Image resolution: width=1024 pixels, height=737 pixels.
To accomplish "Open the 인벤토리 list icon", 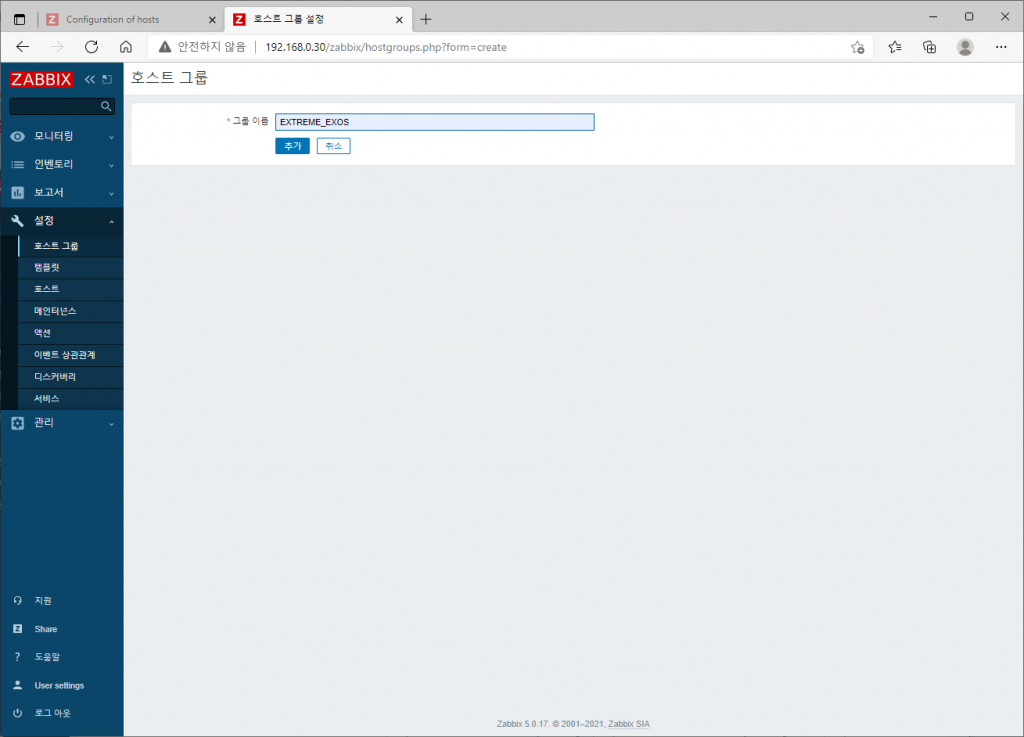I will coord(17,164).
